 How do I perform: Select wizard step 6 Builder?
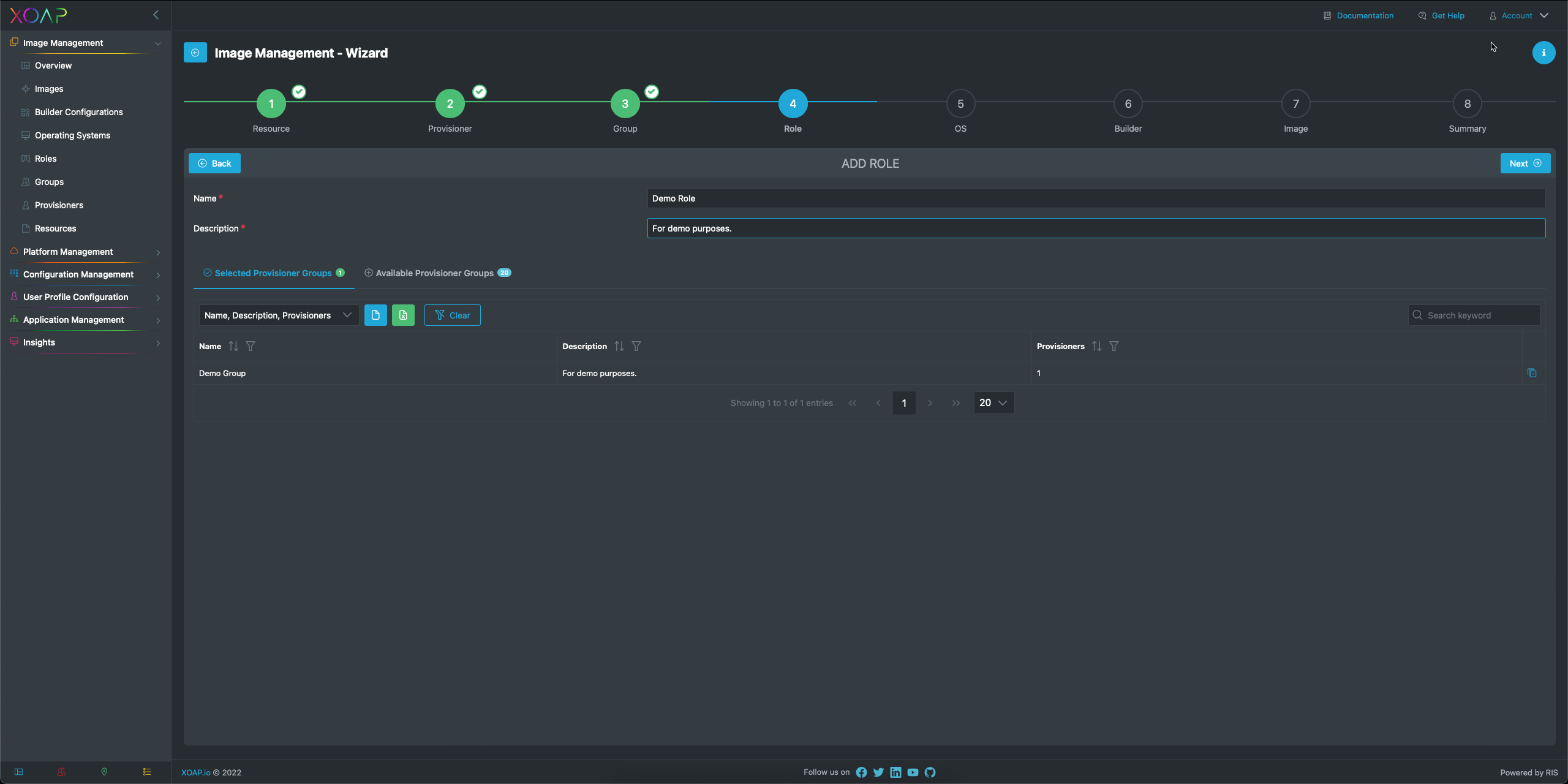click(x=1128, y=104)
